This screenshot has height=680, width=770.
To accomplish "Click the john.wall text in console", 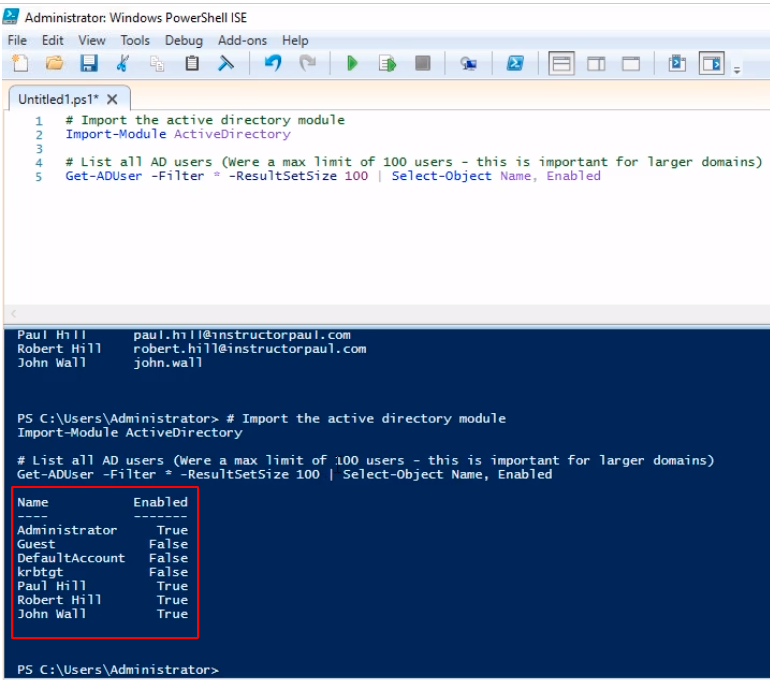I will pos(167,362).
